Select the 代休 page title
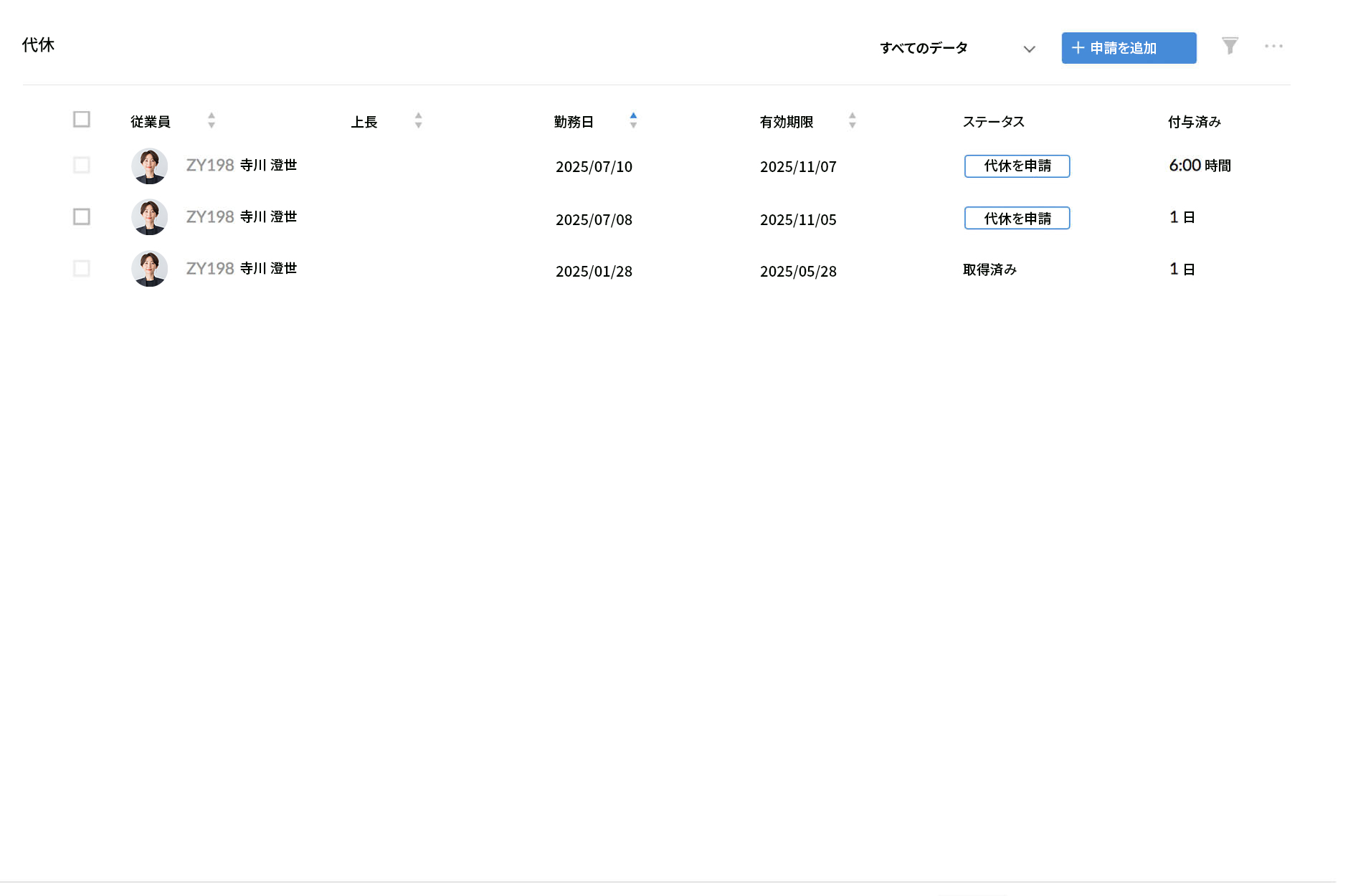This screenshot has height=896, width=1348. pos(38,44)
